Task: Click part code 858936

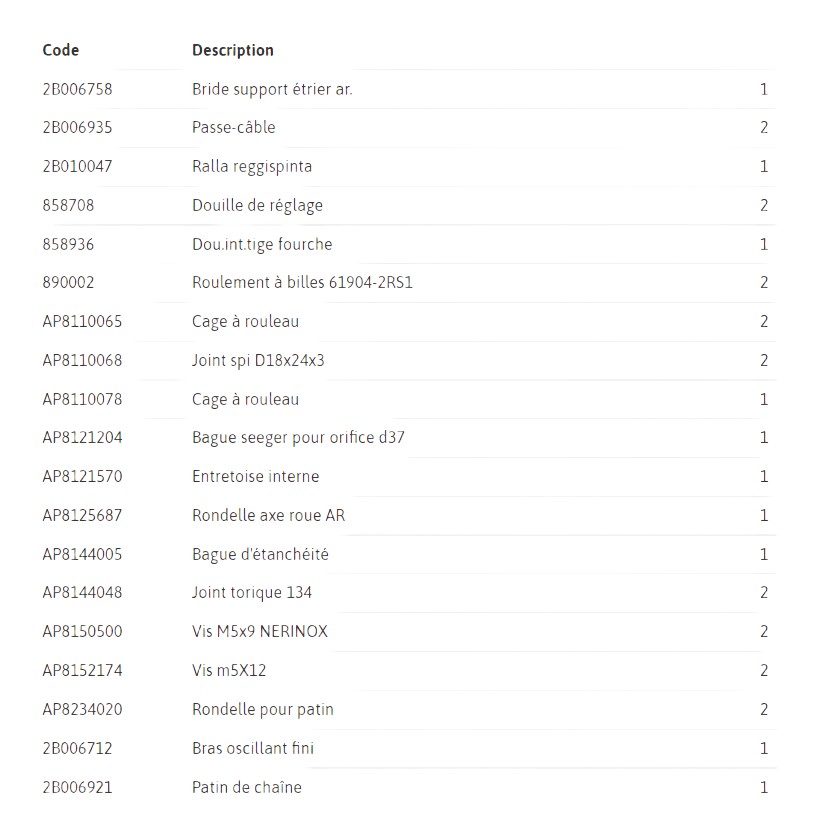Action: coord(68,244)
